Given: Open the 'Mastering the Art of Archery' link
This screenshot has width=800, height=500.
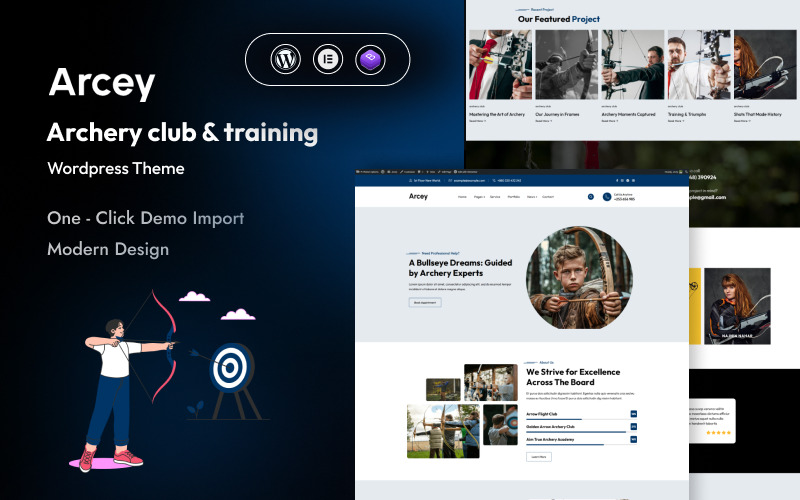Looking at the screenshot, I should 496,114.
